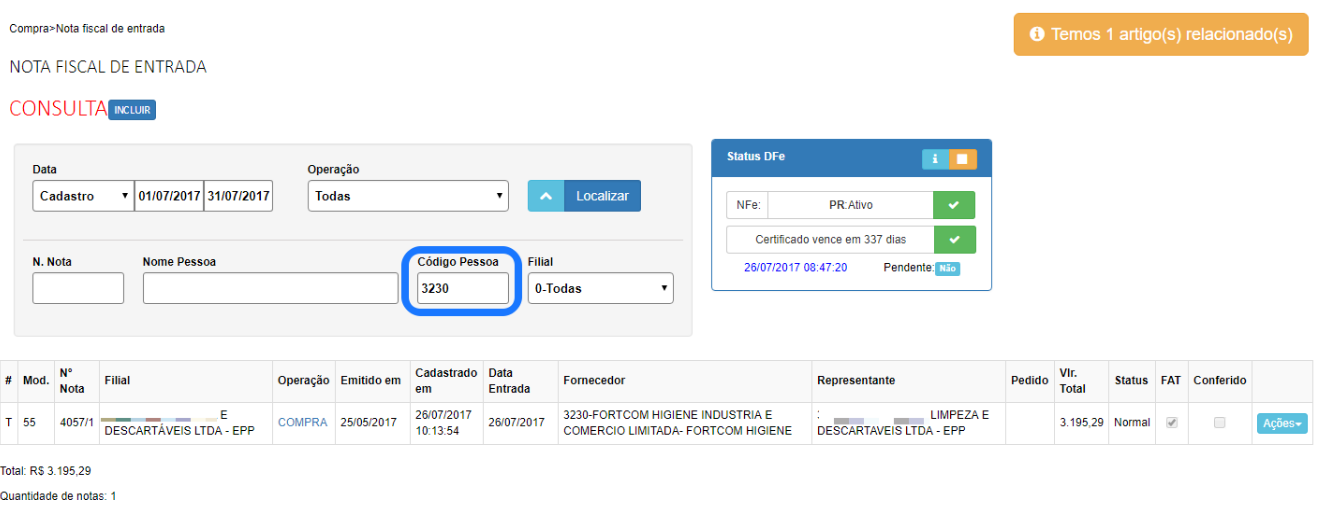1341x505 pixels.
Task: Click the info icon in Status DFe
Action: coord(935,159)
